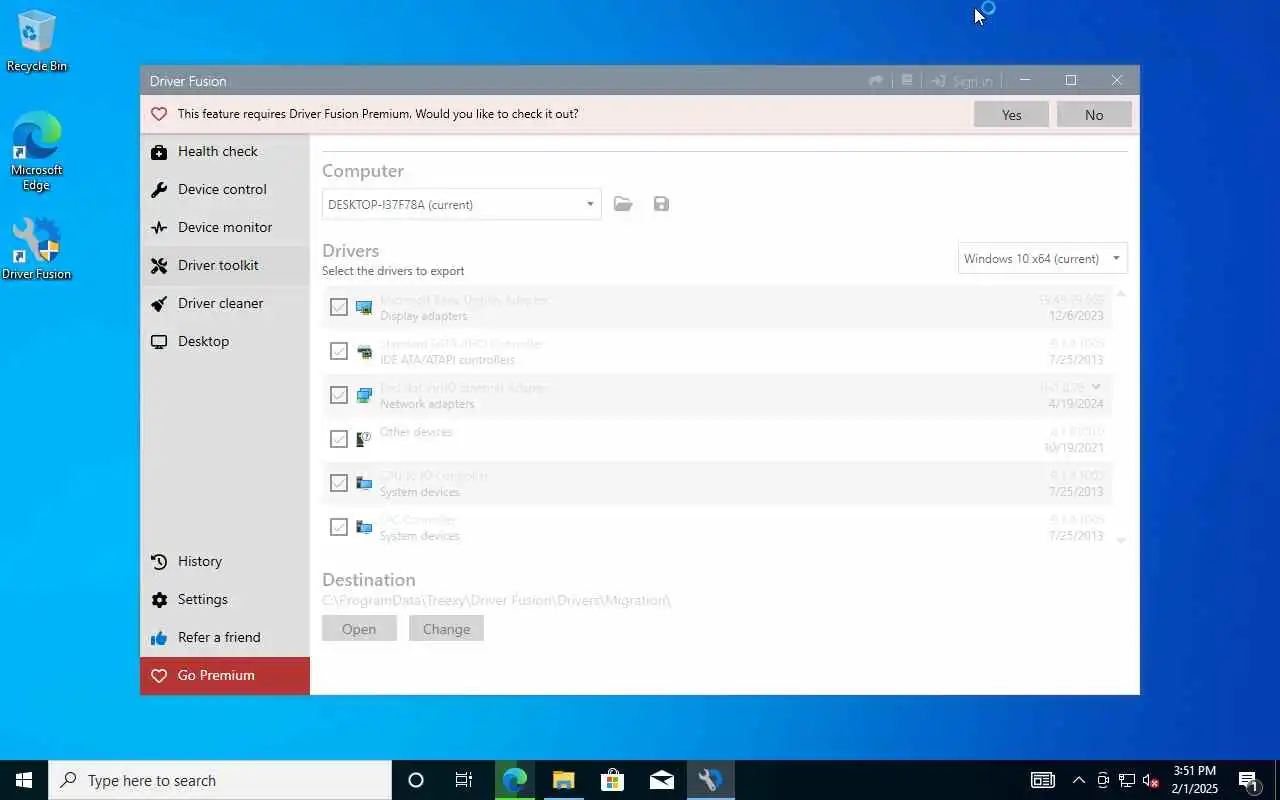Toggle the Display adapters checkbox
The height and width of the screenshot is (800, 1280).
coord(339,307)
